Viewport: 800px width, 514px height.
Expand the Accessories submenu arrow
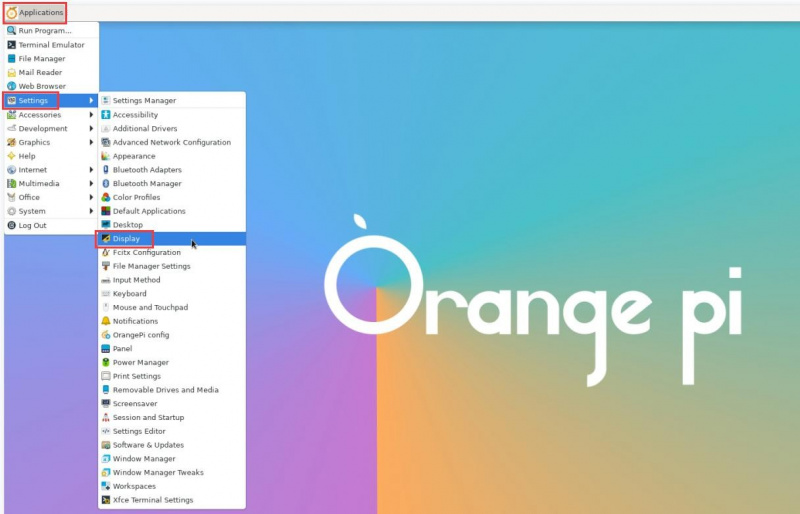(x=91, y=115)
